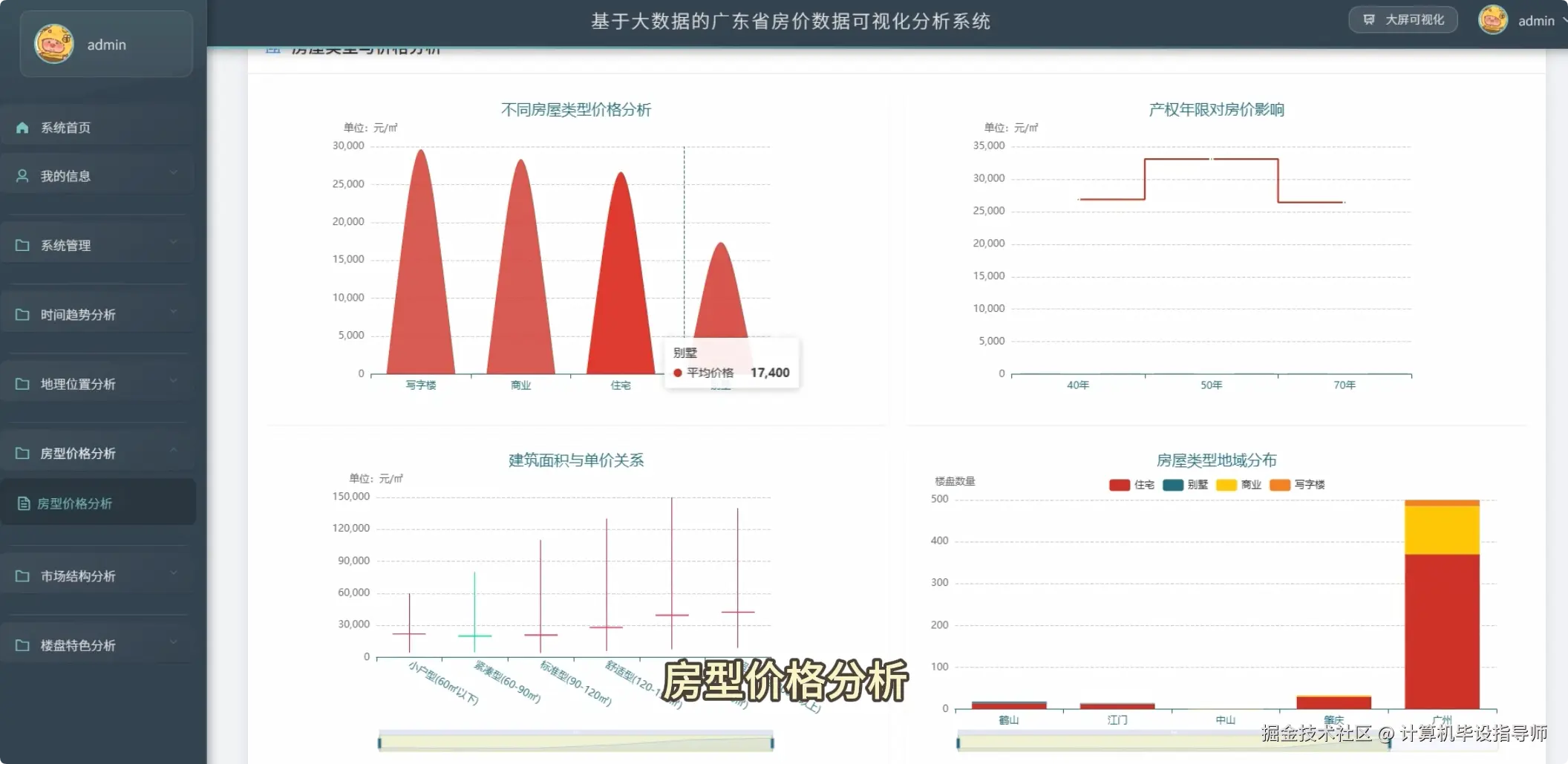Click the 建筑面积与单价关系 chart title

point(576,460)
